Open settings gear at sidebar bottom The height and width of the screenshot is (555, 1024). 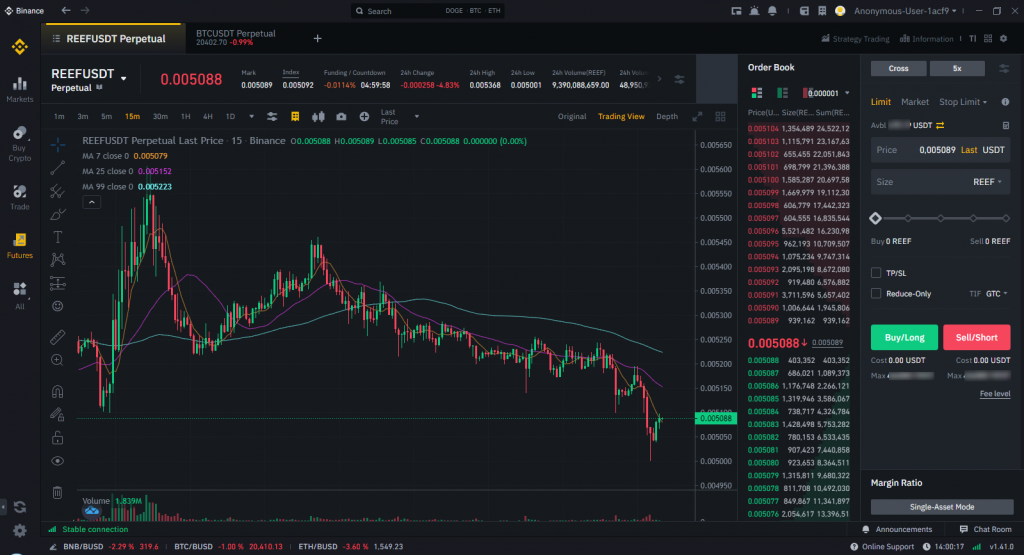coord(20,530)
